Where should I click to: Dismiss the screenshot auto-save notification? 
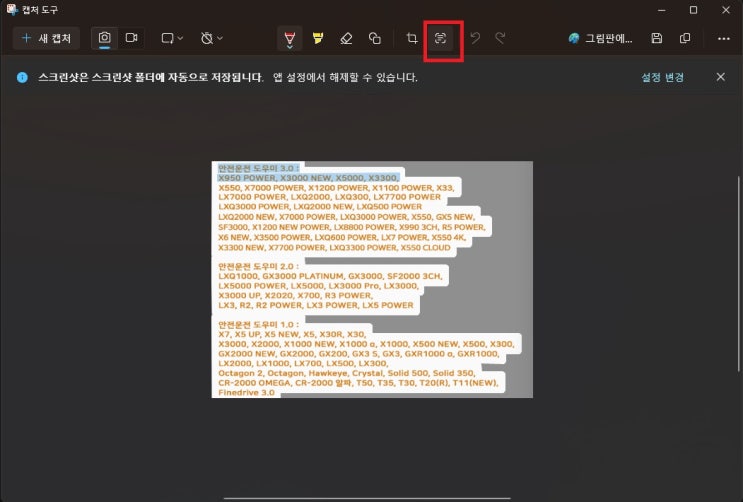coord(721,77)
